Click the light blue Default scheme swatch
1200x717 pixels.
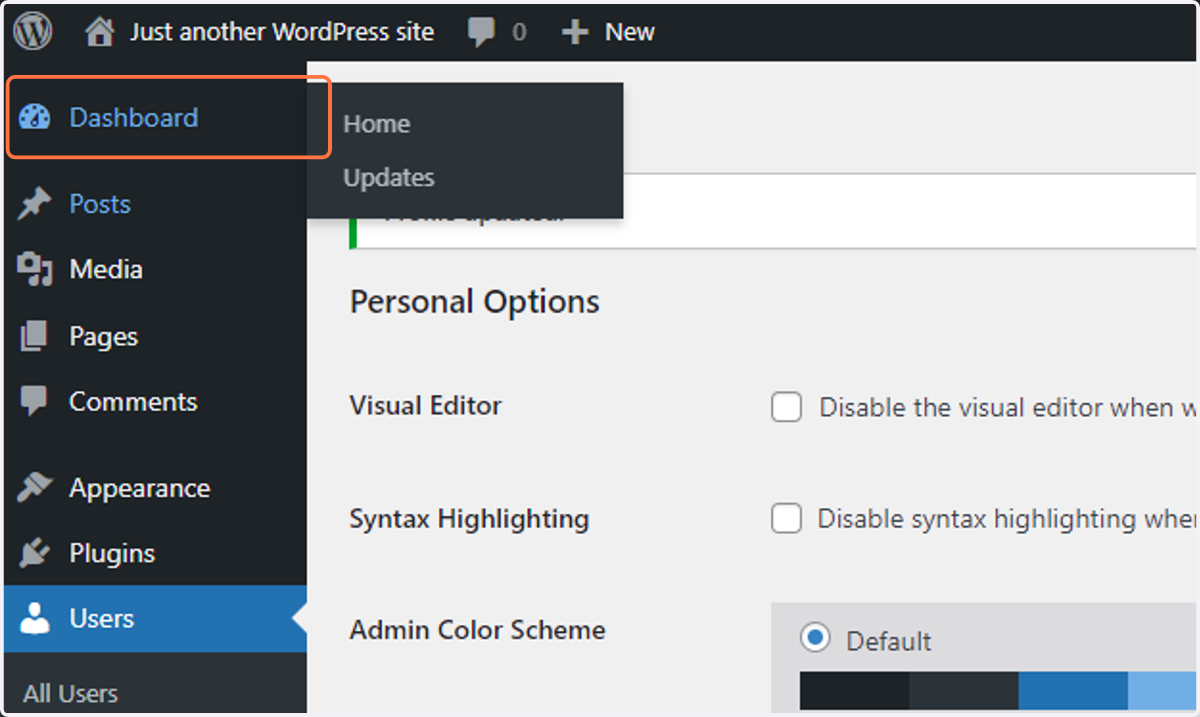click(x=1164, y=690)
